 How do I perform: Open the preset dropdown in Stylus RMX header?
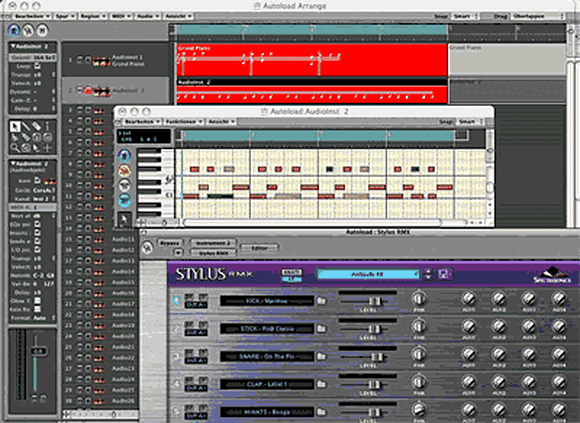[368, 274]
